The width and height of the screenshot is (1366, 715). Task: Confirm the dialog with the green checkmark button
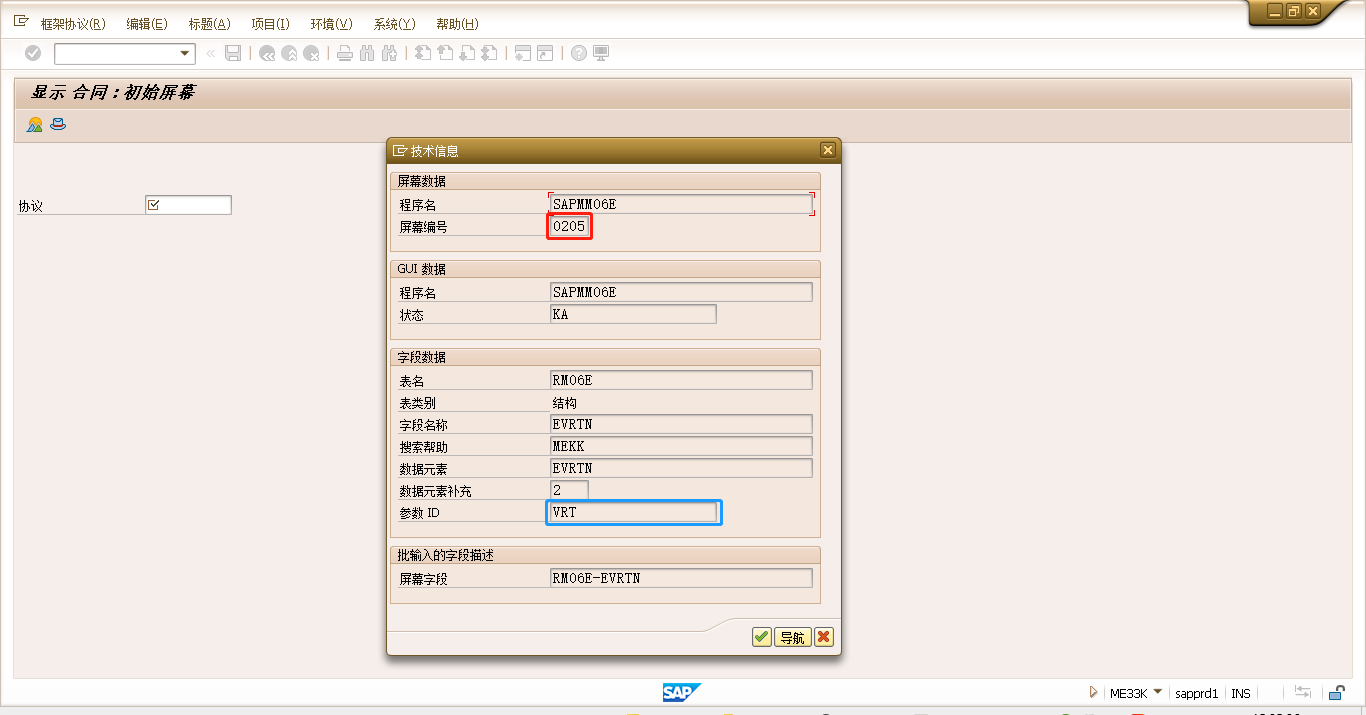pyautogui.click(x=761, y=636)
